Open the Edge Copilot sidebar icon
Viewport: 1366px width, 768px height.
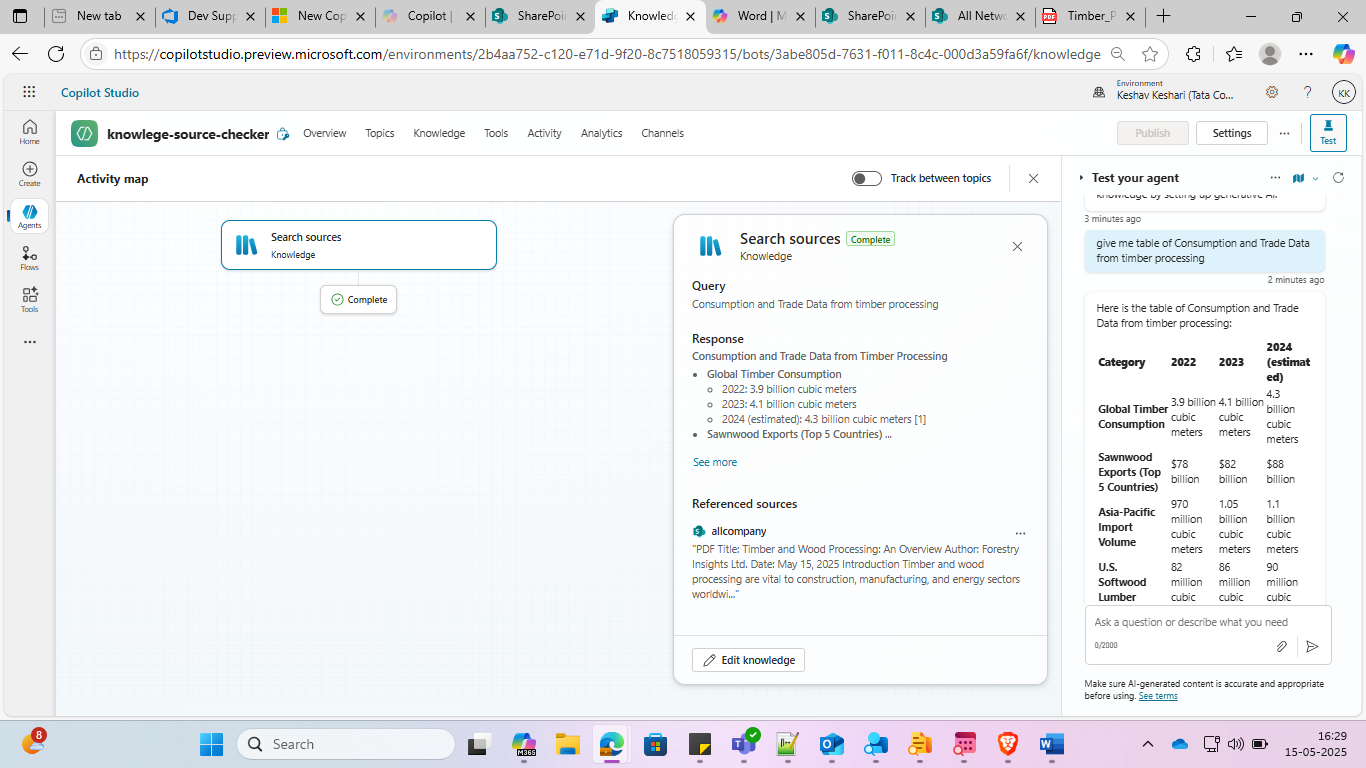[1343, 54]
